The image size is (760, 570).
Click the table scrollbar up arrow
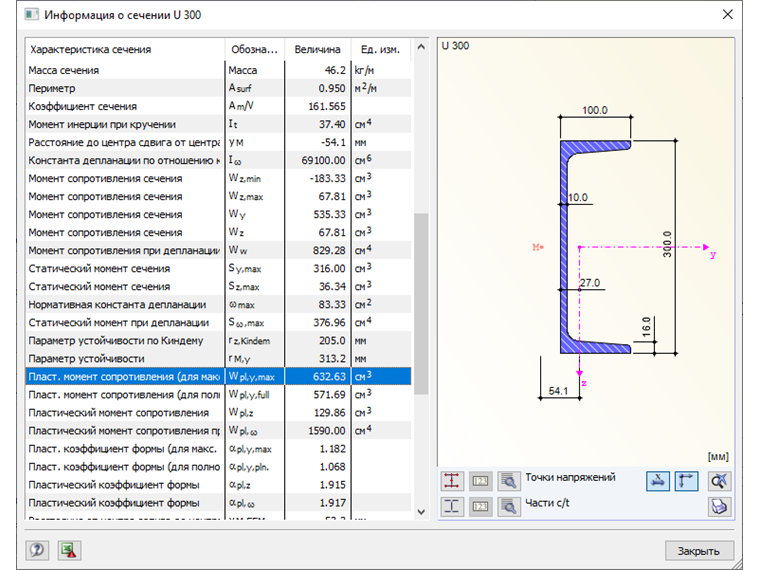[x=421, y=47]
